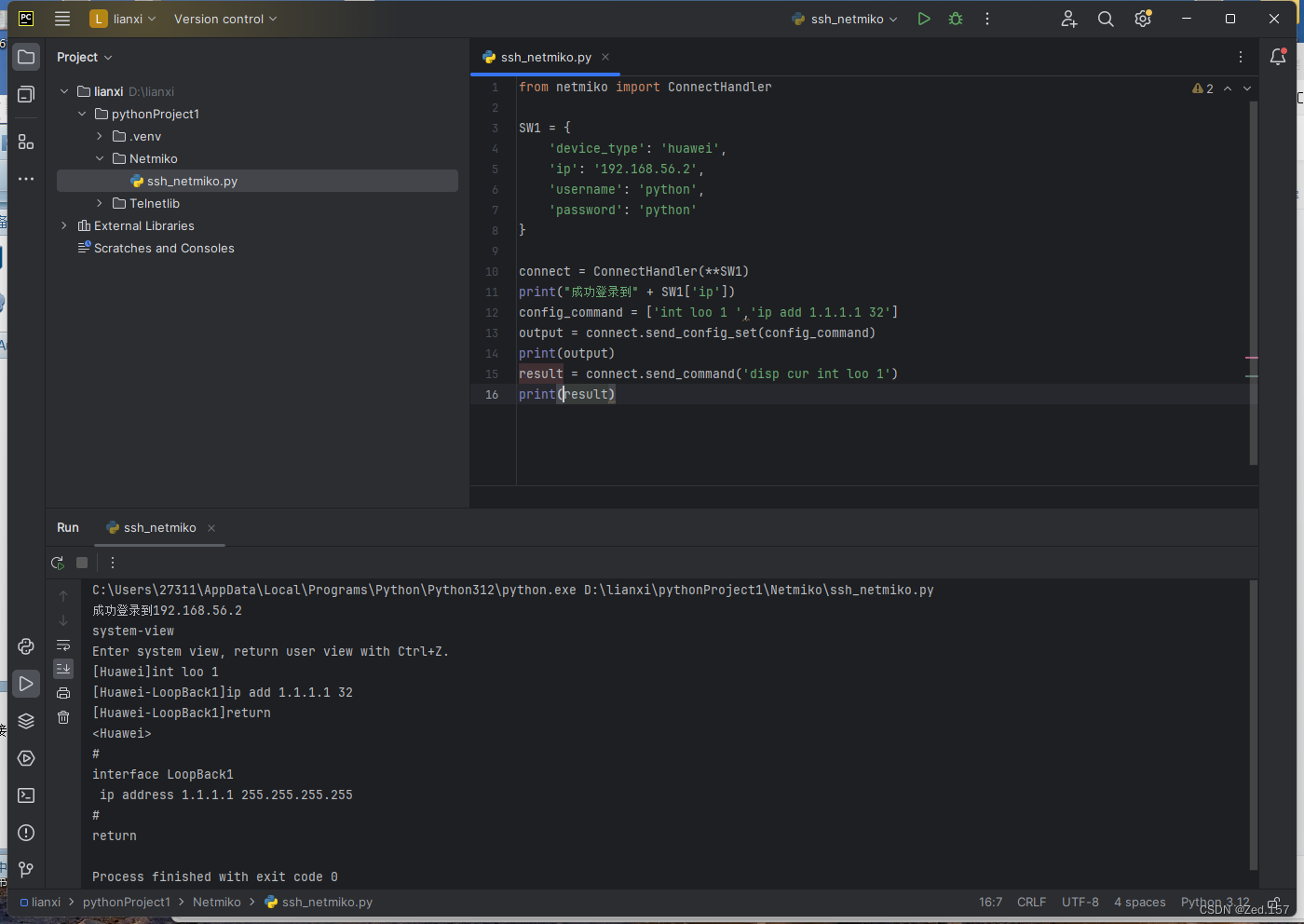Rerun the ssh_netmiko script
This screenshot has height=924, width=1304.
tap(57, 563)
